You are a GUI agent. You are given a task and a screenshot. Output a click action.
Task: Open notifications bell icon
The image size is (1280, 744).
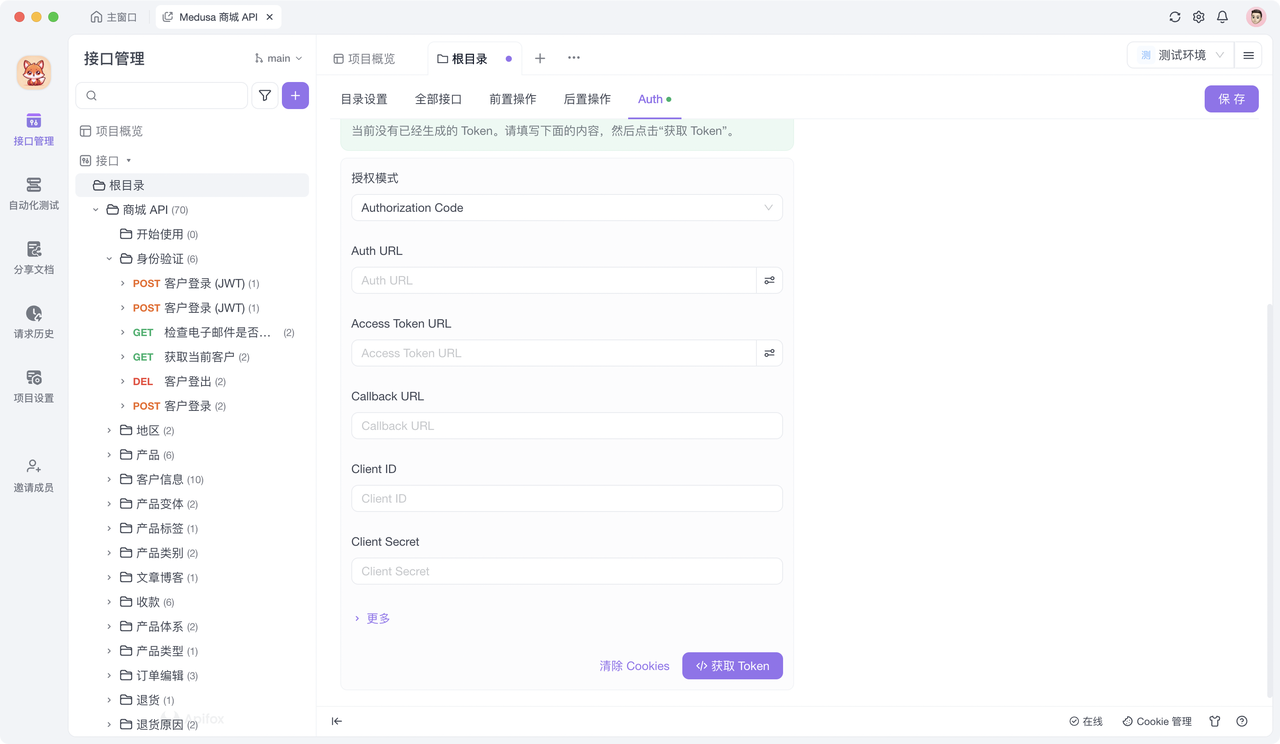click(x=1222, y=17)
